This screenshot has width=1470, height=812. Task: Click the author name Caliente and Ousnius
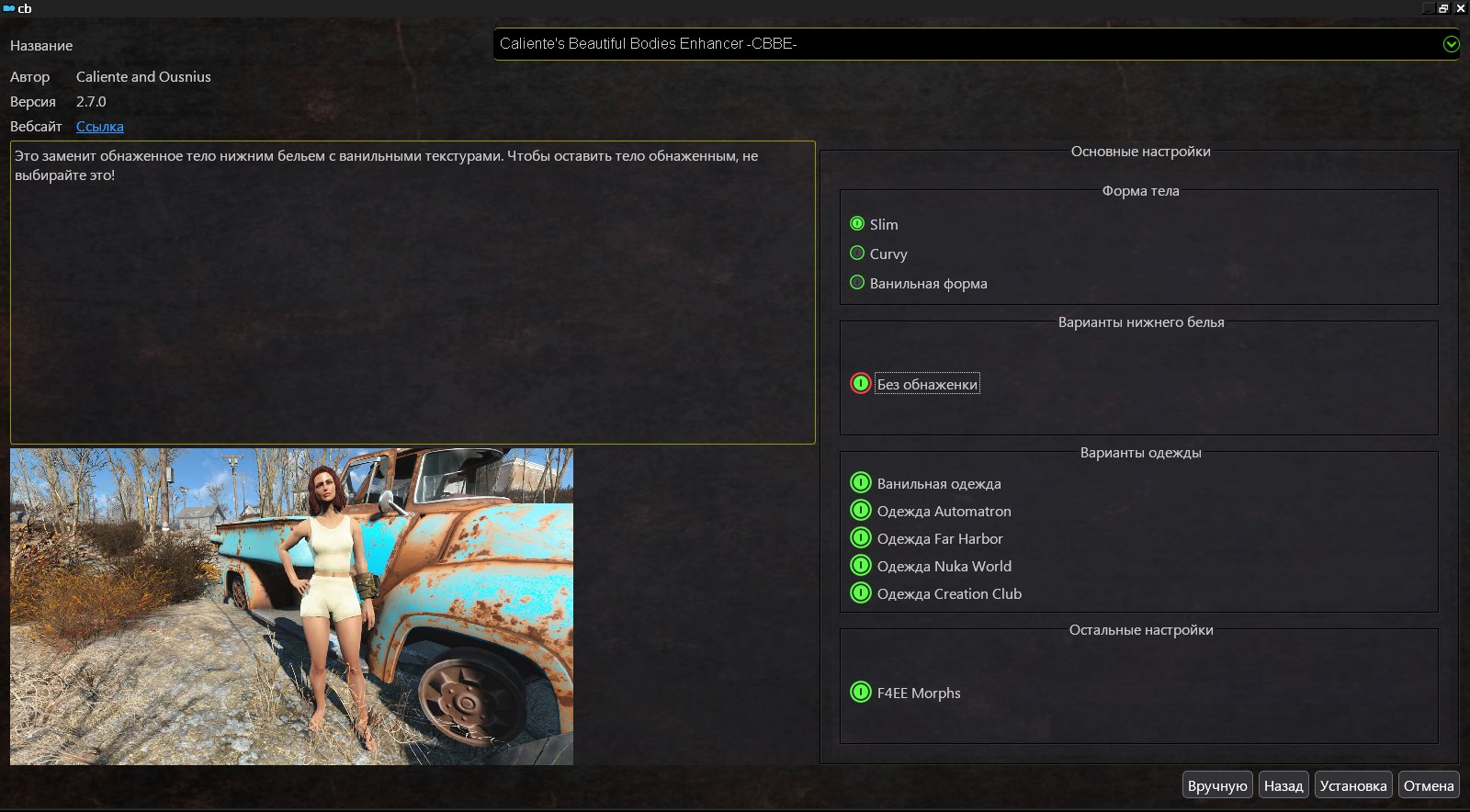143,77
